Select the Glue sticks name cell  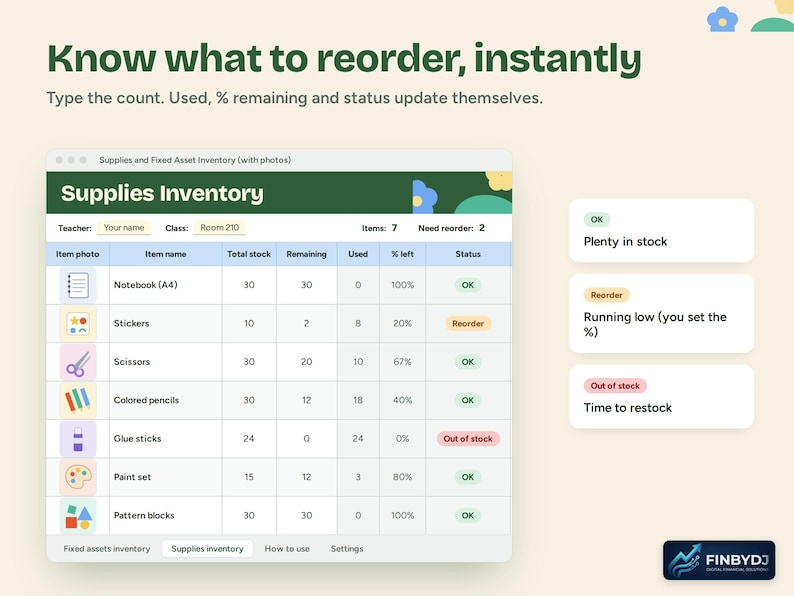(x=166, y=439)
